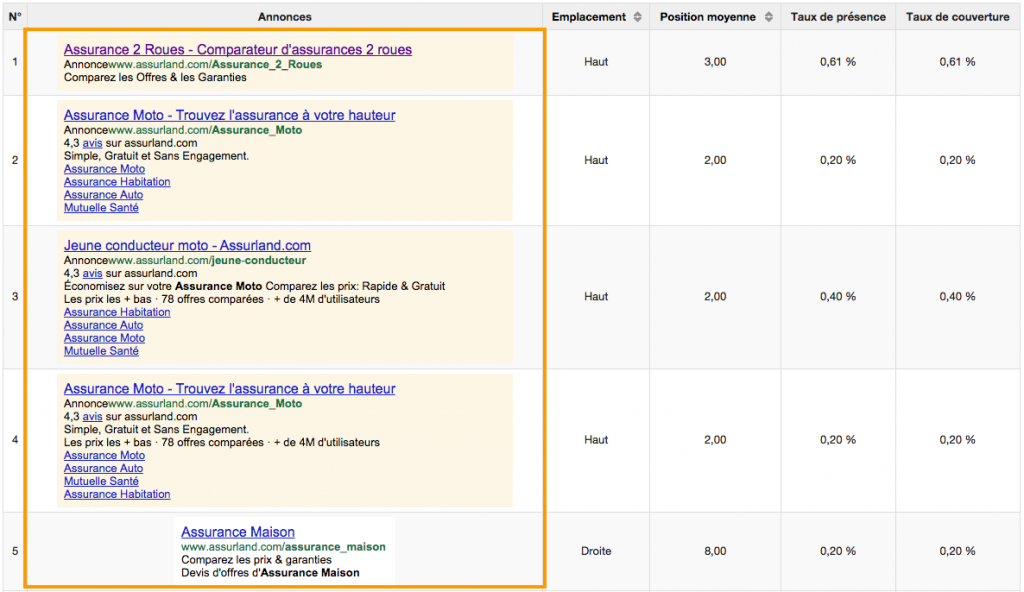Click ad 1's Taux de présence 0,61 %
This screenshot has width=1024, height=592.
point(838,62)
